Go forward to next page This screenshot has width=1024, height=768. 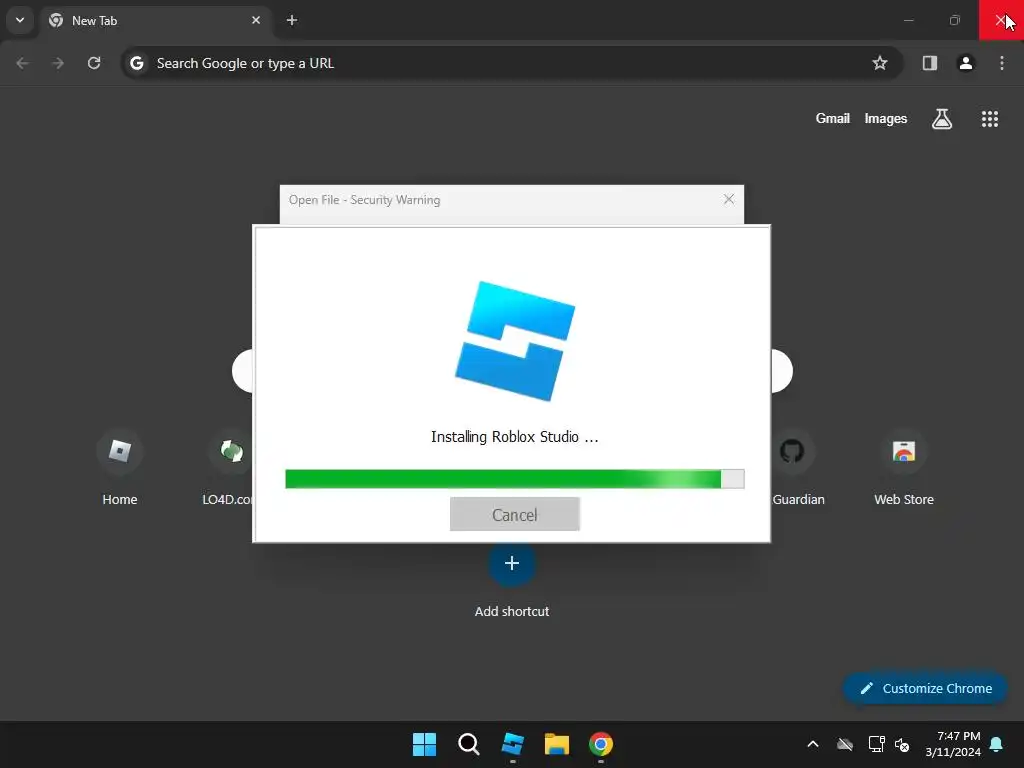[58, 63]
